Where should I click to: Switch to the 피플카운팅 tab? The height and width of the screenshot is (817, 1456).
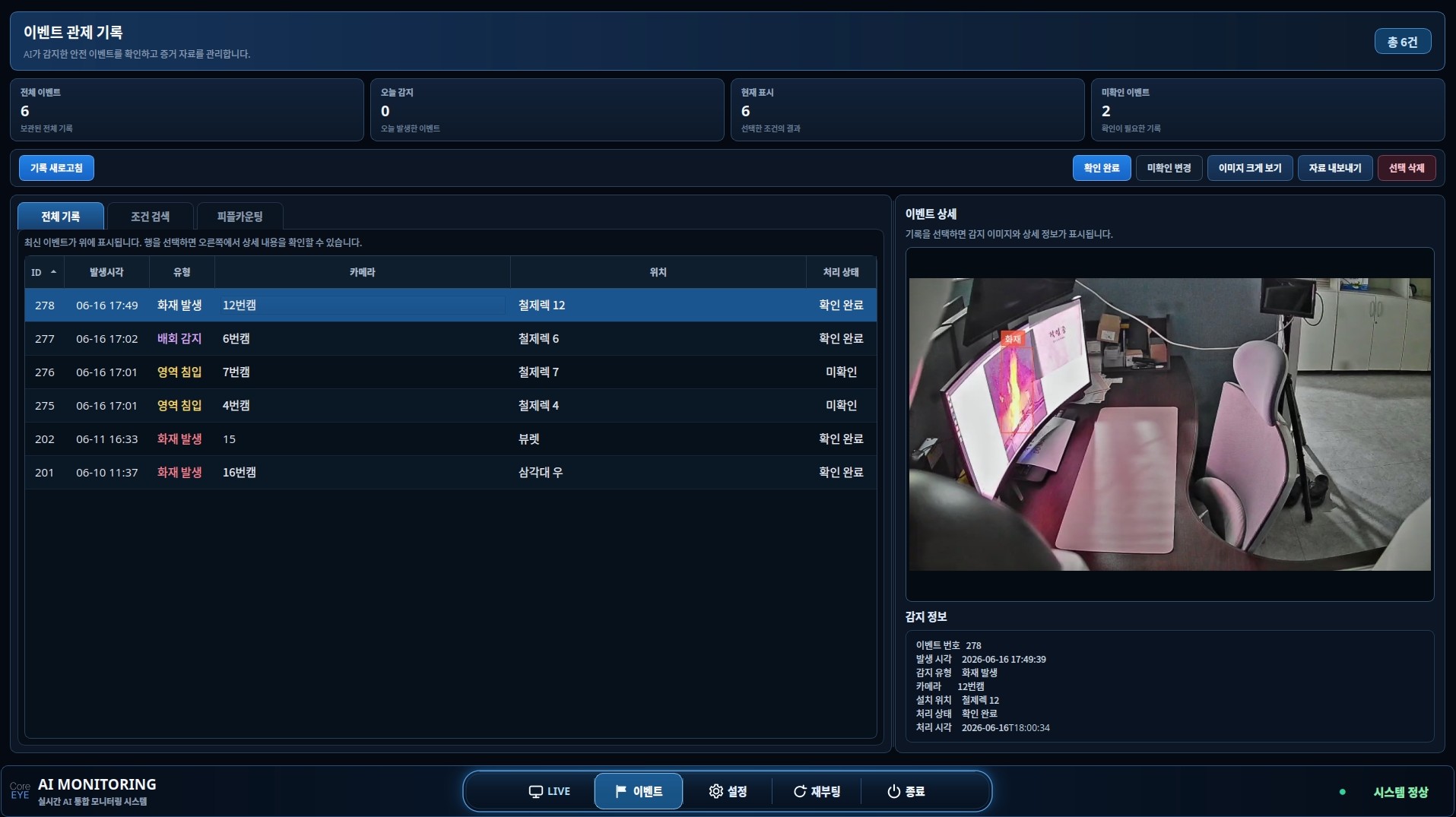pyautogui.click(x=239, y=217)
